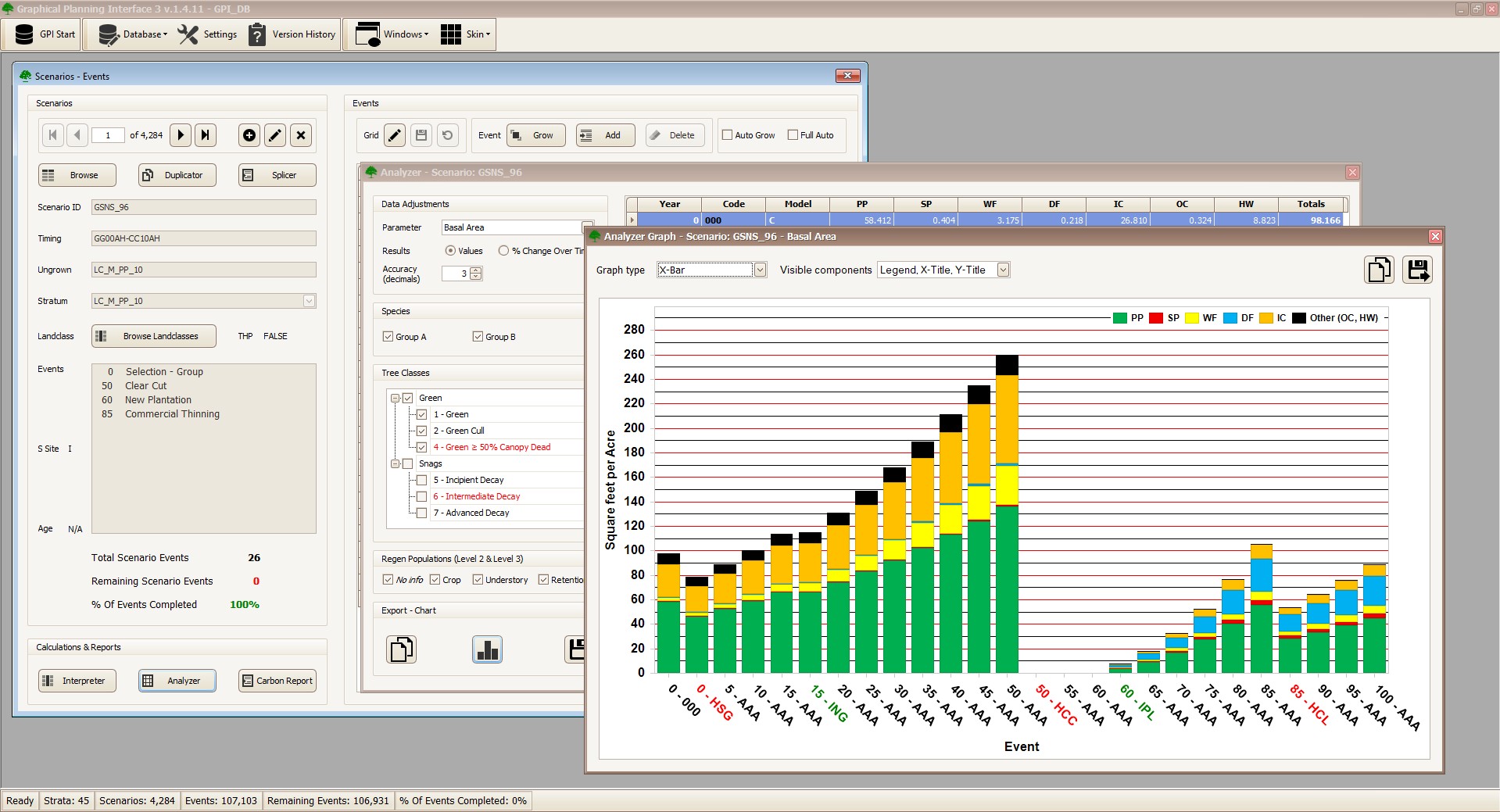This screenshot has width=1500, height=812.
Task: Open Version History
Action: click(293, 34)
